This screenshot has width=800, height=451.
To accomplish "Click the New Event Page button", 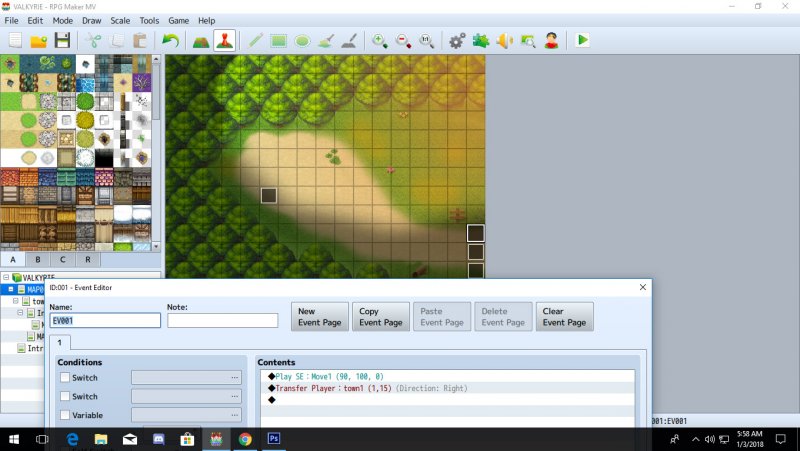I will 319,316.
